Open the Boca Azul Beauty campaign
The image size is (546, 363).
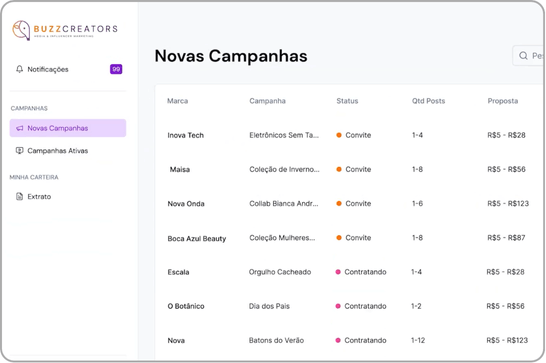(349, 238)
